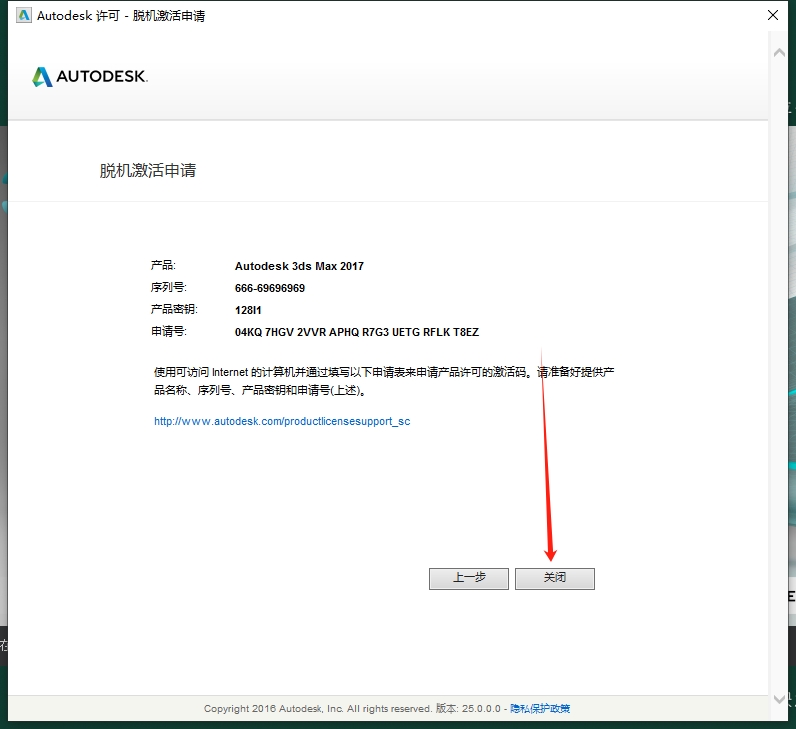Screen dimensions: 796x729
Task: Click the AUTODESK logo in the header
Action: (x=90, y=77)
